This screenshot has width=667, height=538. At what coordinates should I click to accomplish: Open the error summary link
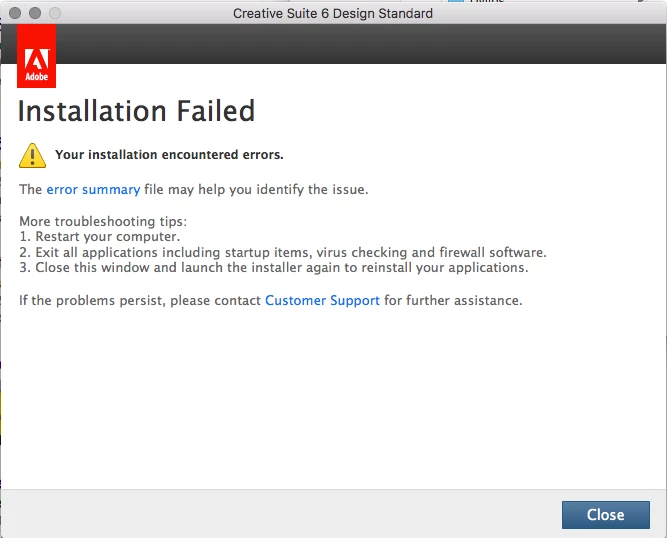coord(93,189)
